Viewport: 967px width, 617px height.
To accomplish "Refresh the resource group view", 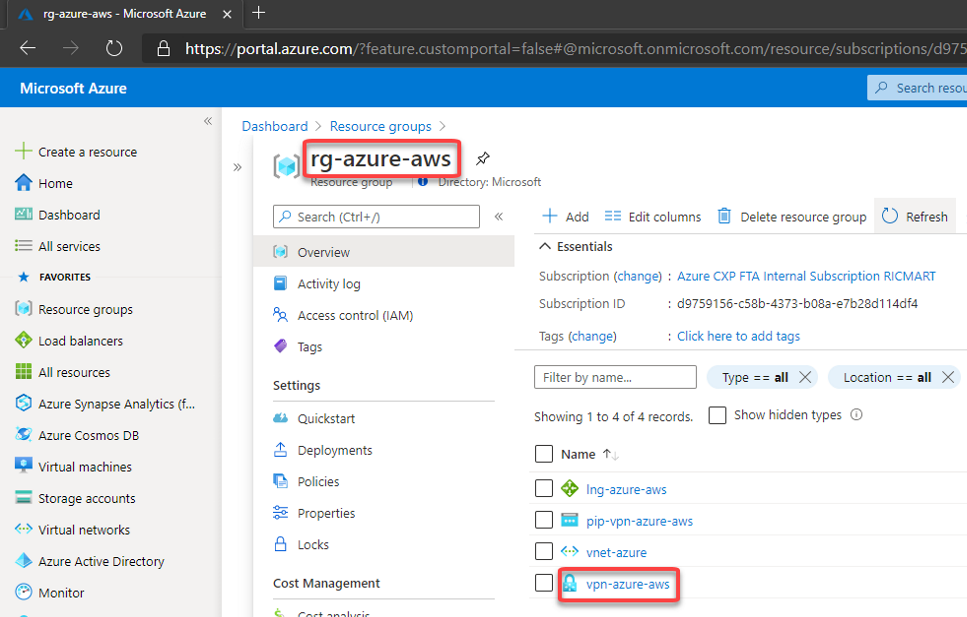I will [915, 217].
